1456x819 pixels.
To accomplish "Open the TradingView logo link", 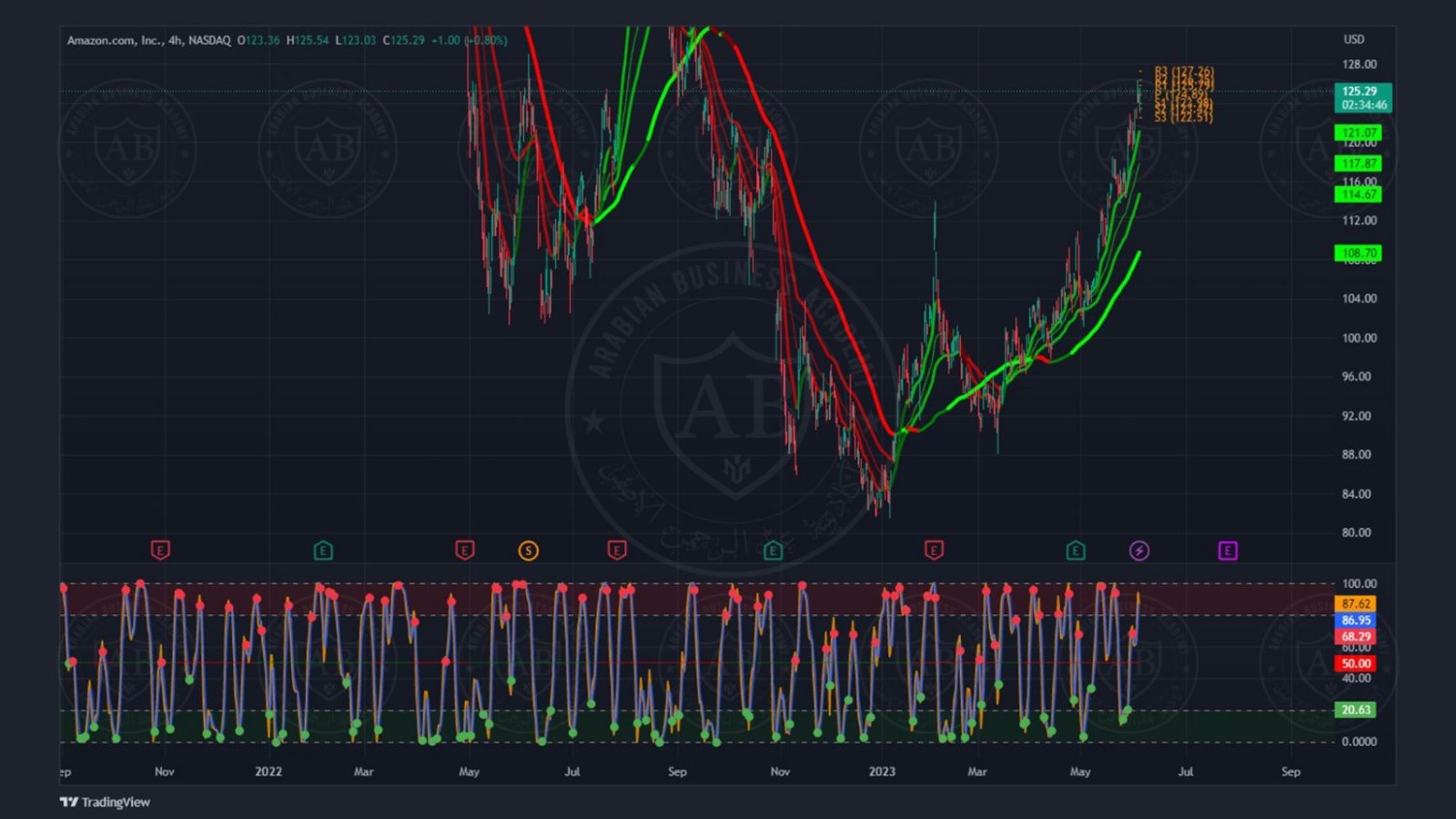I will pyautogui.click(x=105, y=802).
